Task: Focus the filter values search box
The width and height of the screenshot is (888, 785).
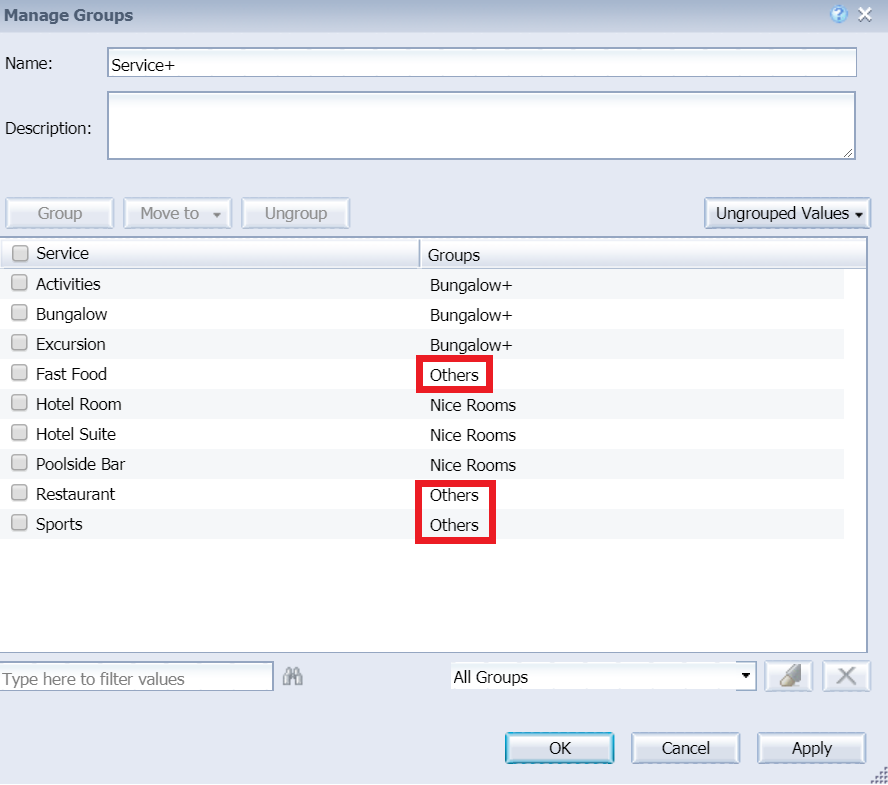Action: [x=136, y=678]
